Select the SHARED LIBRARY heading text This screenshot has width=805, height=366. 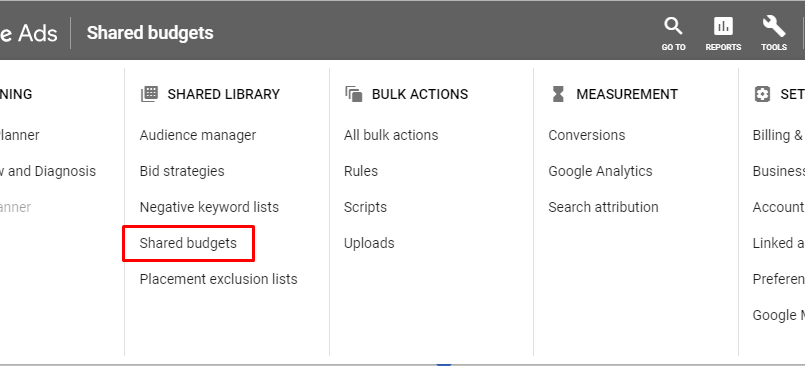[224, 94]
